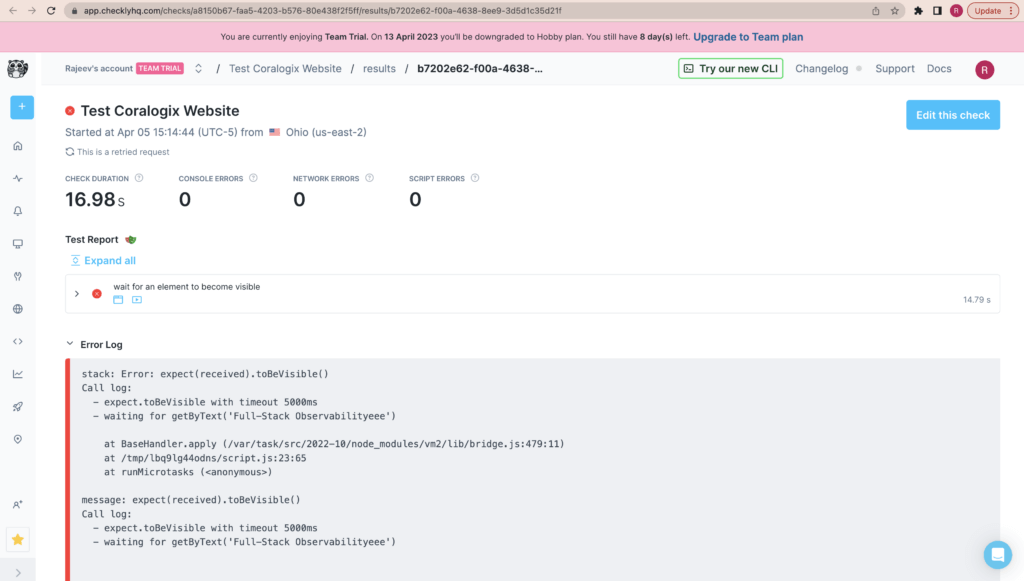Open Rajeev's account breadcrumb
Screen dimensions: 1024x581
99,69
